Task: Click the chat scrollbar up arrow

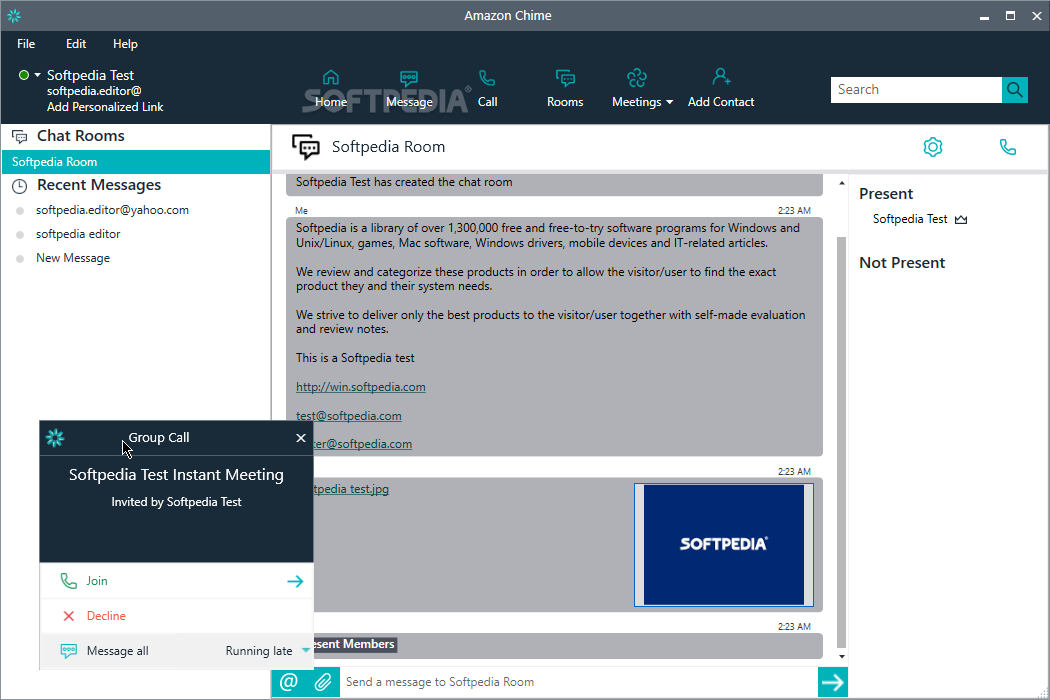Action: pyautogui.click(x=842, y=183)
